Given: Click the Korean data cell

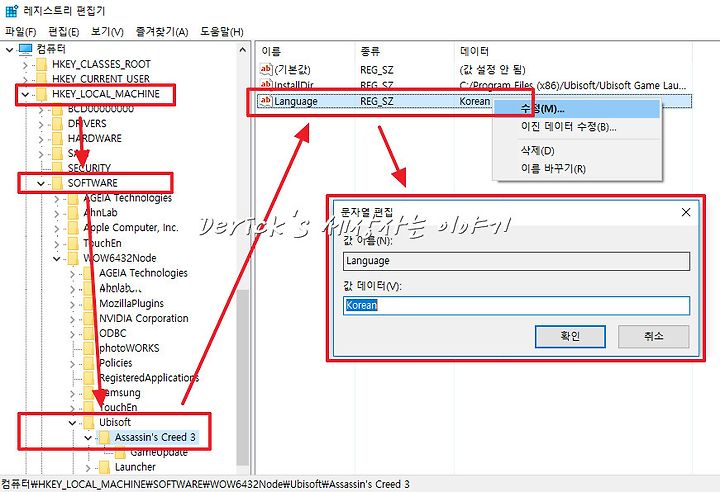Looking at the screenshot, I should coord(475,101).
